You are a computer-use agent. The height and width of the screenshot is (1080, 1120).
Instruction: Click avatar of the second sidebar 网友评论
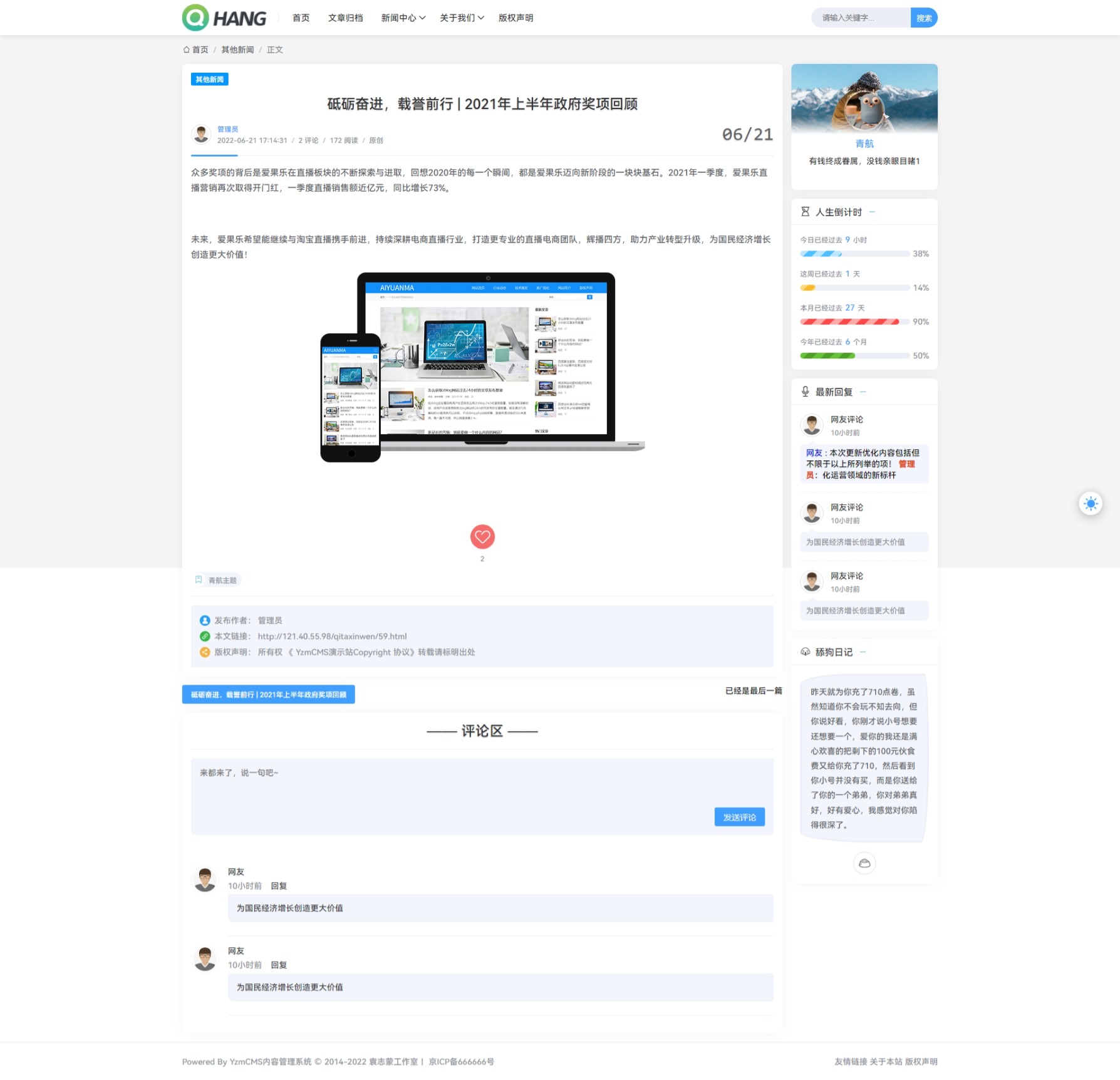click(812, 513)
